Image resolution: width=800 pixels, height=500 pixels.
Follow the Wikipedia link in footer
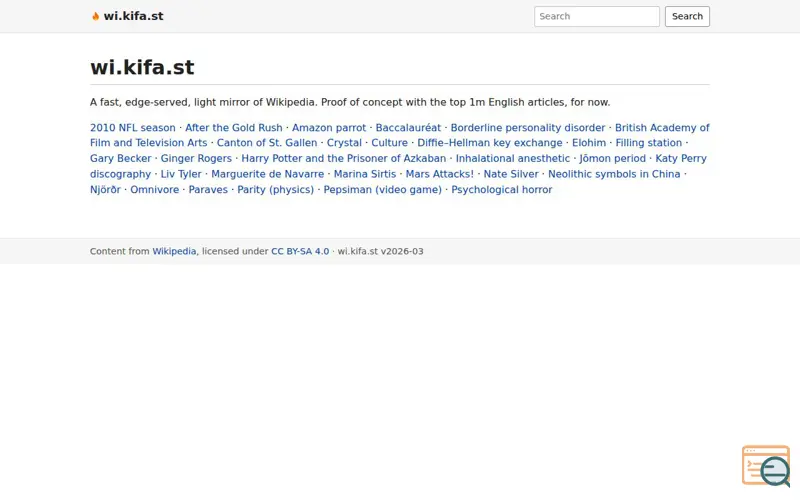[174, 252]
